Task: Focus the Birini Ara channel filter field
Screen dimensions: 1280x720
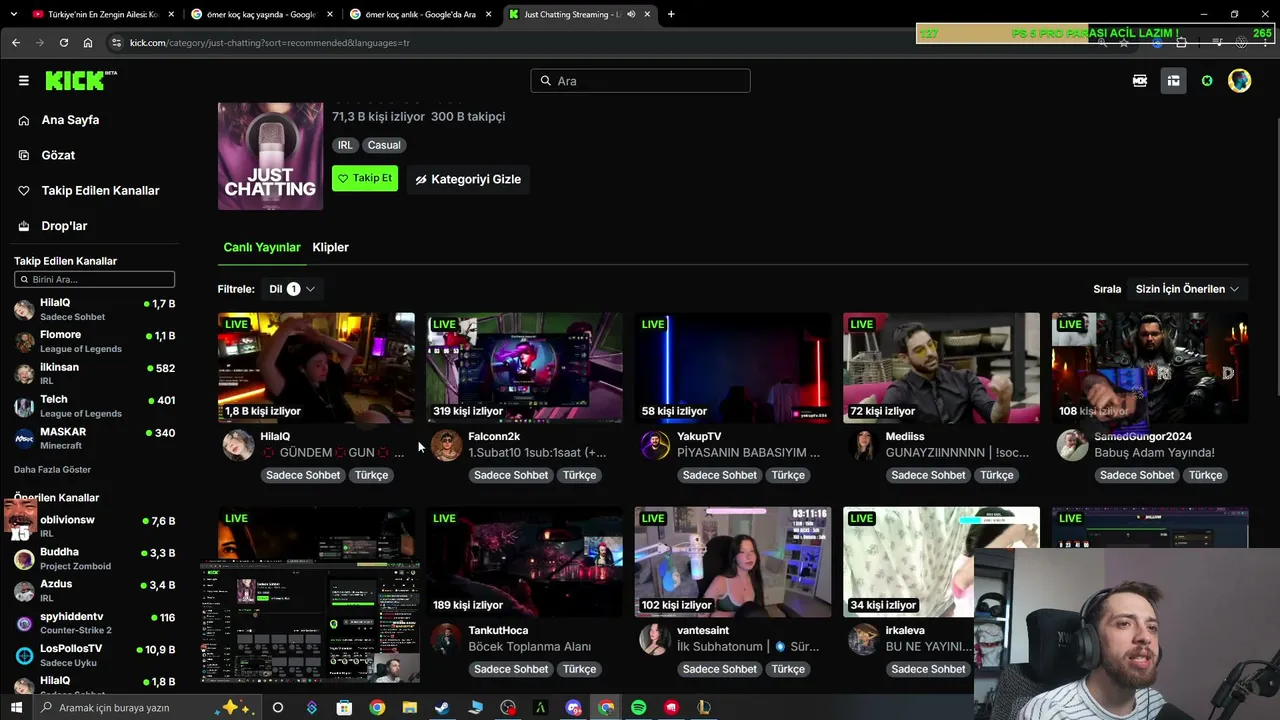Action: [95, 280]
